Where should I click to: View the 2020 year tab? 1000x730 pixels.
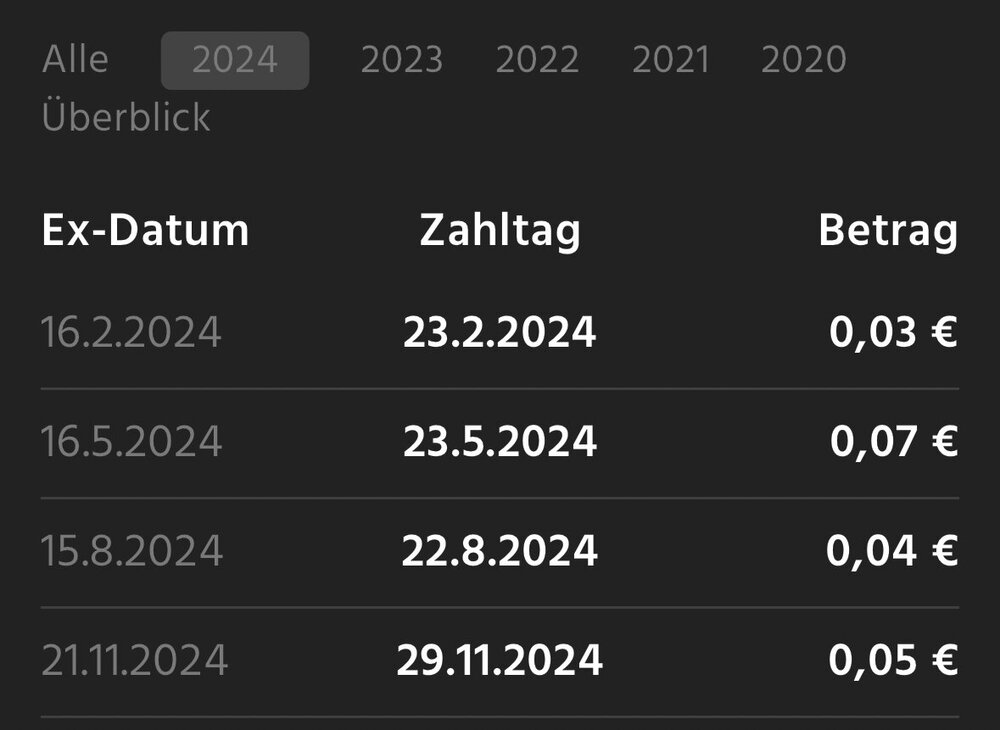click(x=803, y=60)
